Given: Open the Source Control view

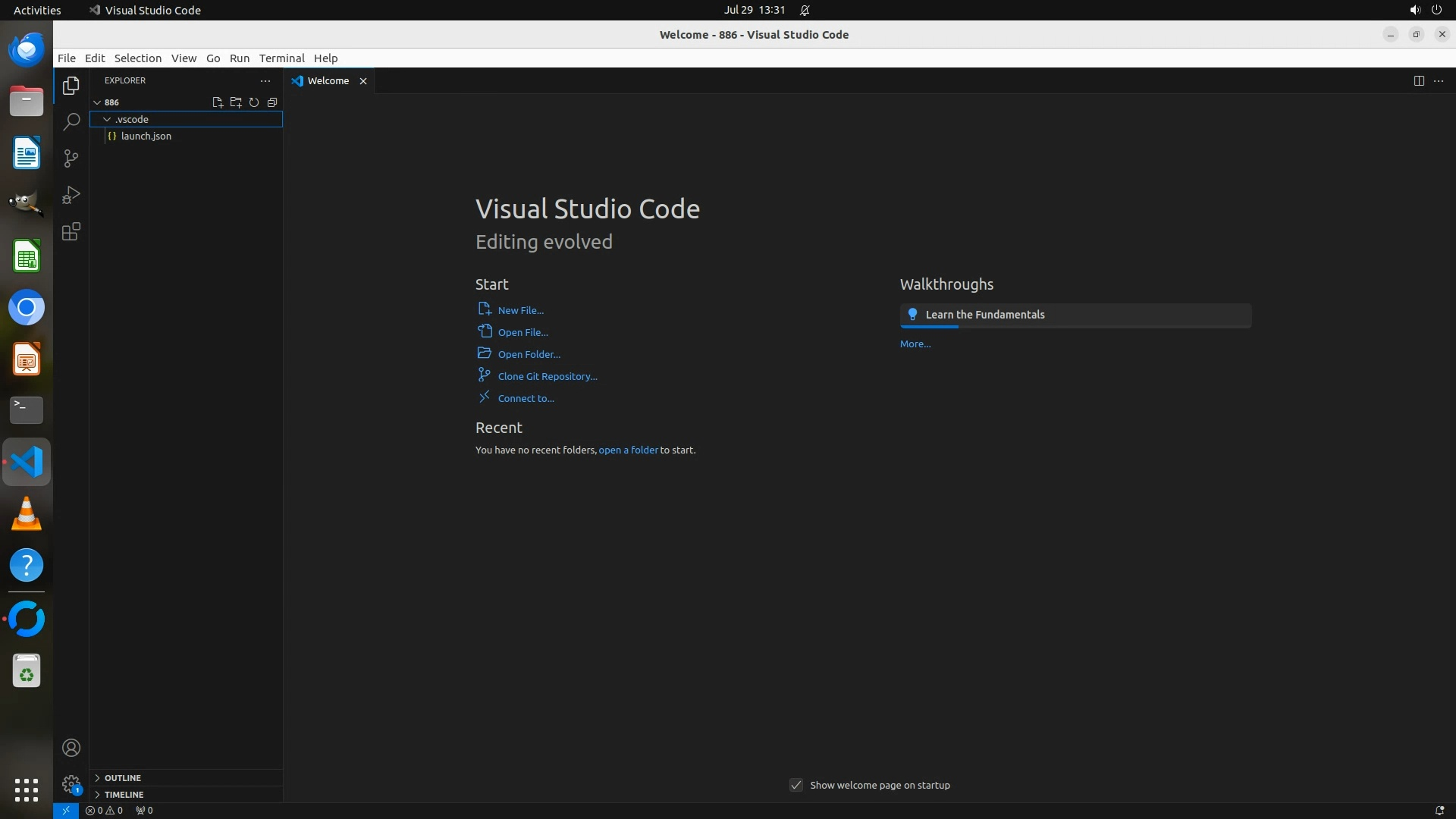Looking at the screenshot, I should tap(71, 158).
